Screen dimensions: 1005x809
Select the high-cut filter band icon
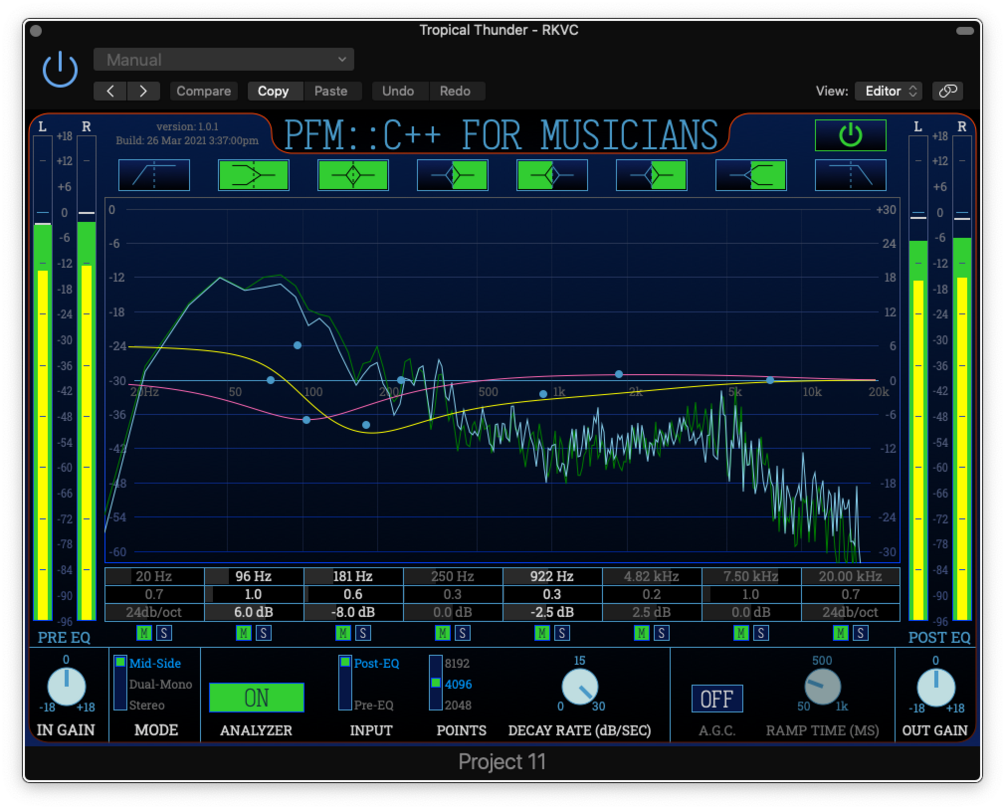(851, 175)
